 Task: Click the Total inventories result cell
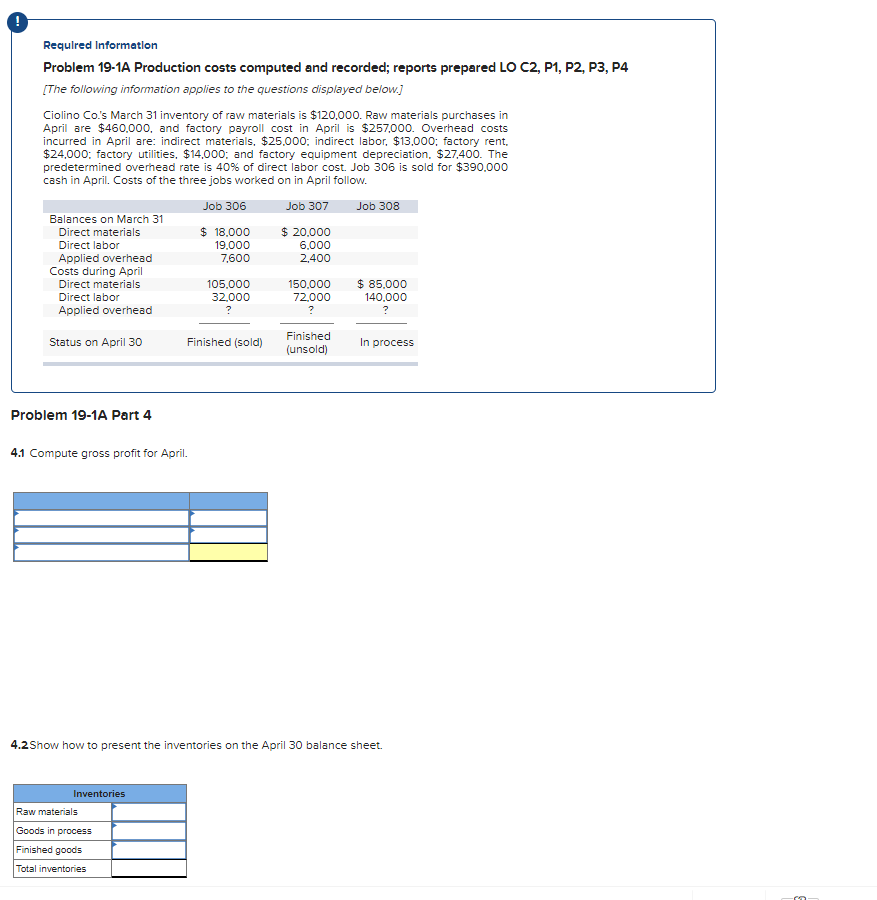pyautogui.click(x=150, y=868)
